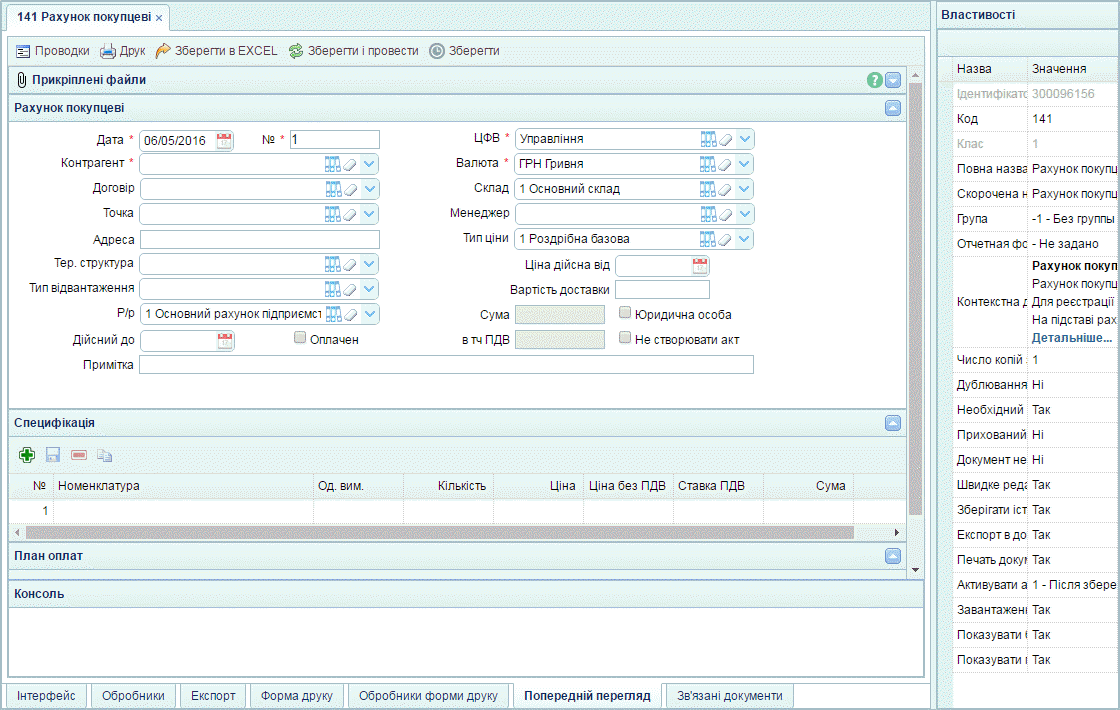This screenshot has height=710, width=1120.
Task: Click Зберегти і провести
Action: [354, 51]
